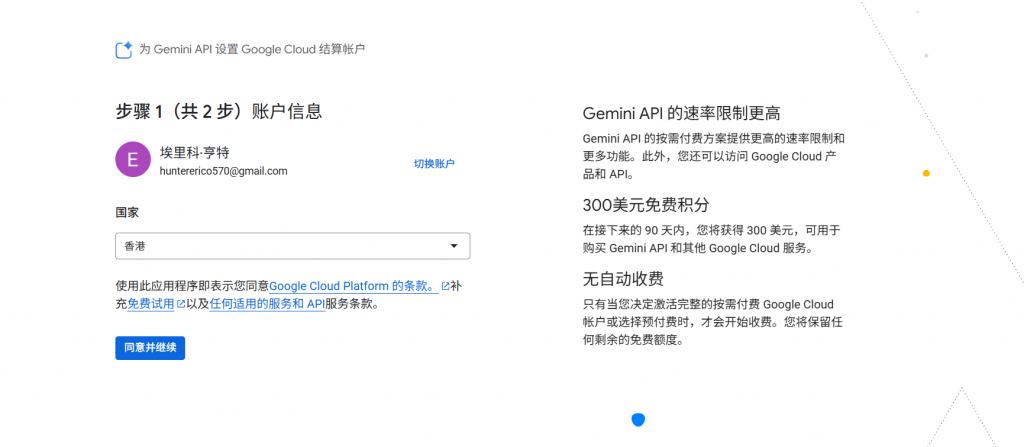Image resolution: width=1024 pixels, height=447 pixels.
Task: Click external-link icon after 免费试用
Action: pos(181,304)
